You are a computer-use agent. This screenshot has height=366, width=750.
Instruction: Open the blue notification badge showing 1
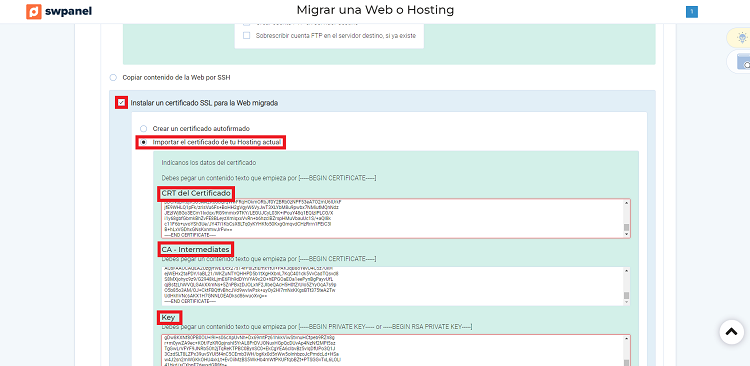pyautogui.click(x=692, y=12)
